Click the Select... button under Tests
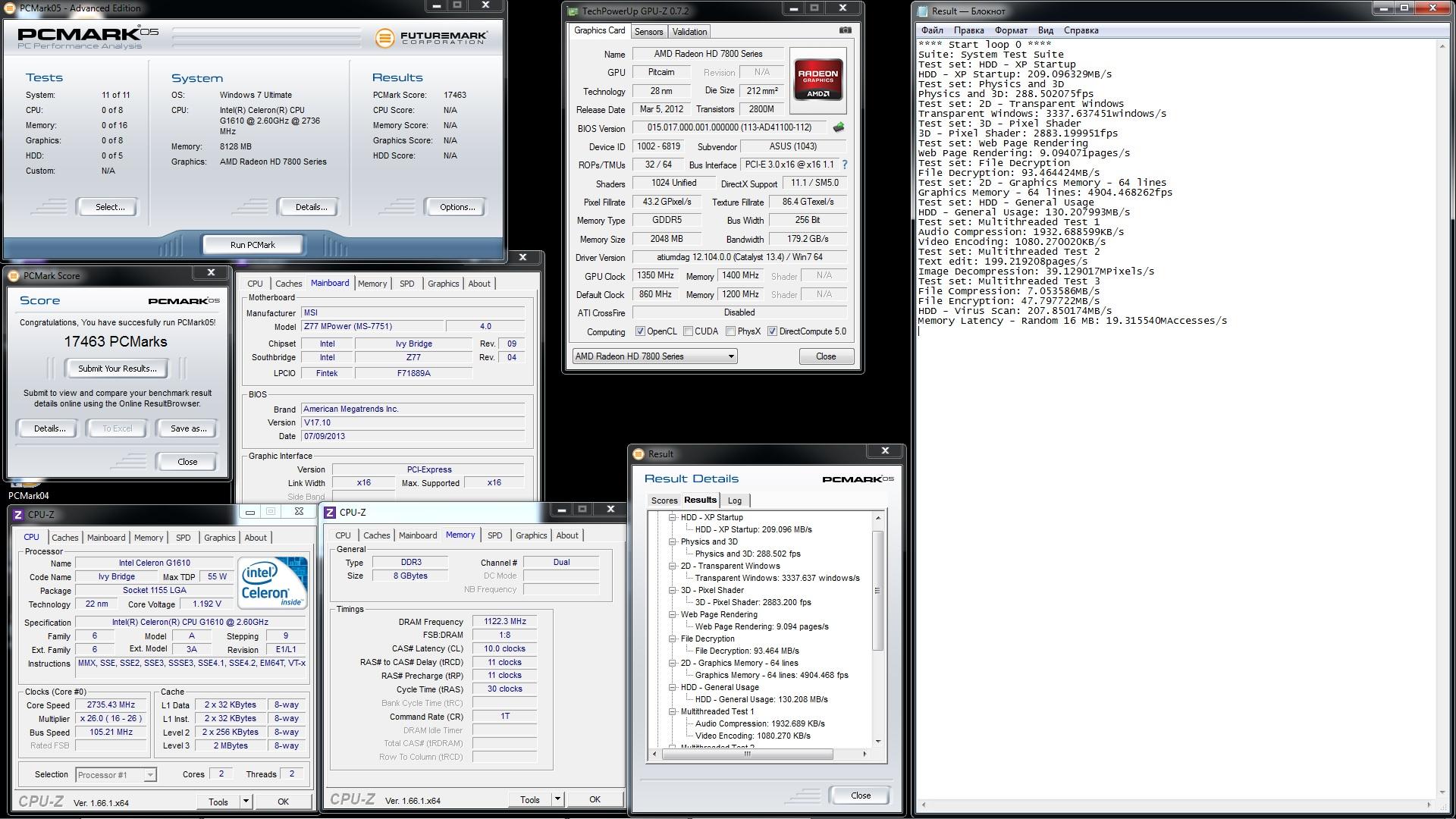The height and width of the screenshot is (819, 1456). 109,207
